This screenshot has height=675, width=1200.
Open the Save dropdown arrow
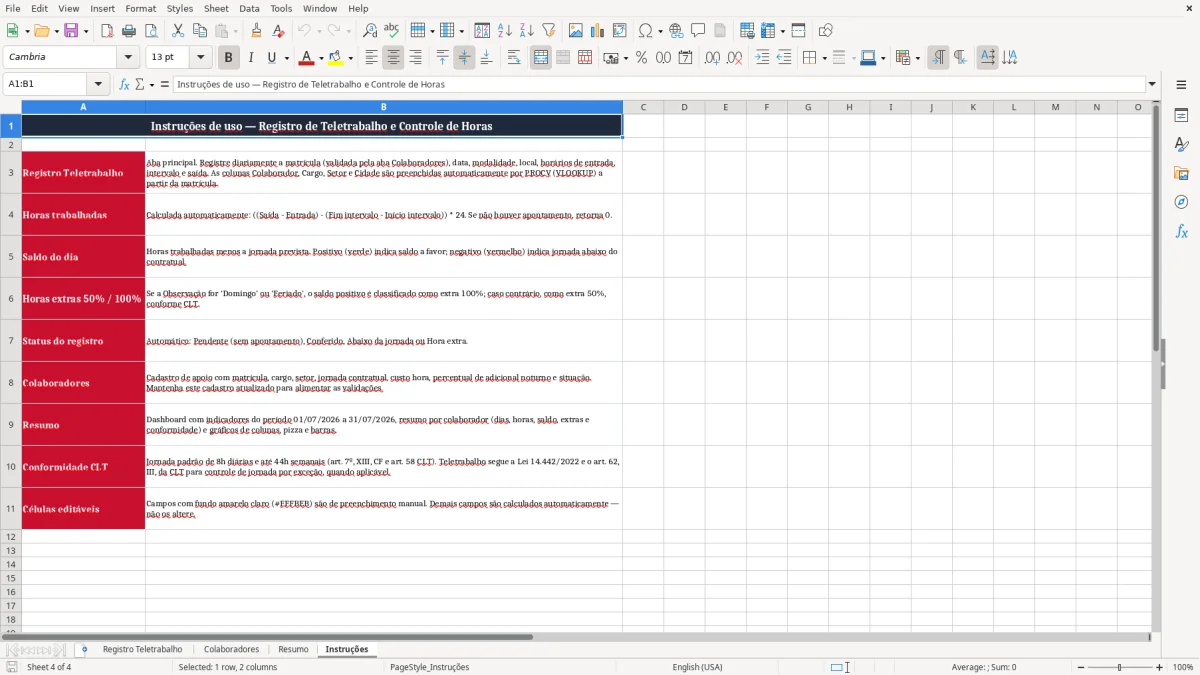pos(86,31)
